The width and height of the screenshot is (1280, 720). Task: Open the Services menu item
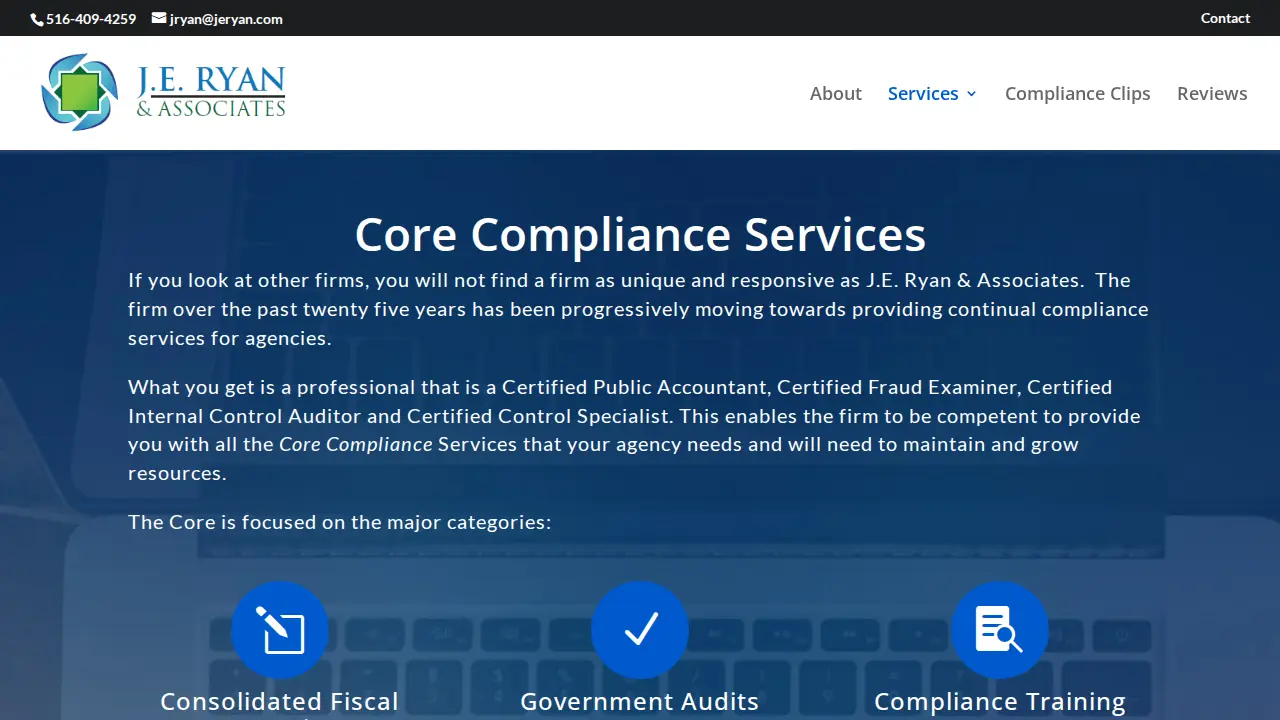pyautogui.click(x=923, y=93)
